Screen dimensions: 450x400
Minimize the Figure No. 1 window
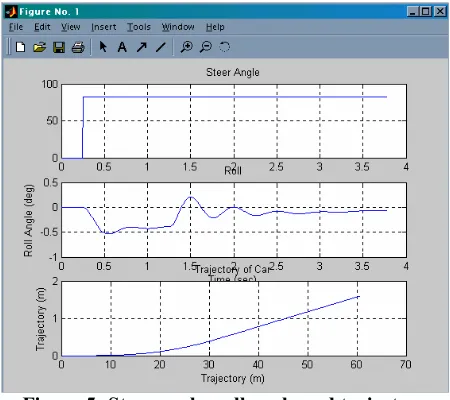click(413, 12)
